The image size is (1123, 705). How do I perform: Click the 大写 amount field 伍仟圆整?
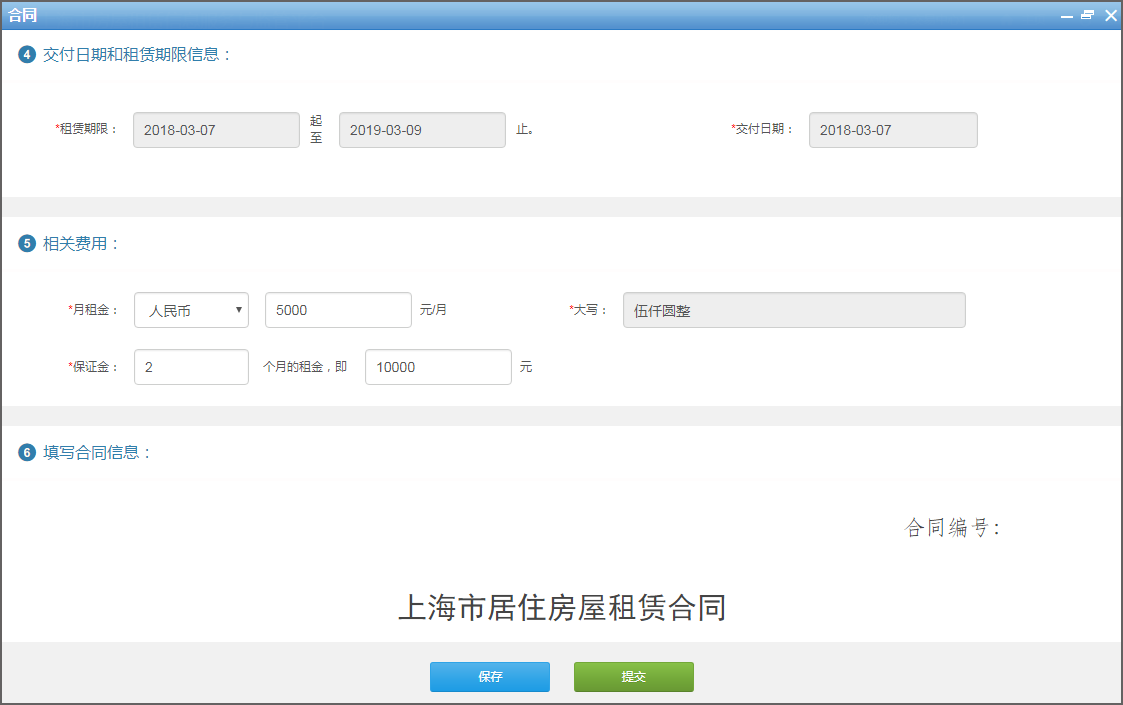pyautogui.click(x=794, y=310)
